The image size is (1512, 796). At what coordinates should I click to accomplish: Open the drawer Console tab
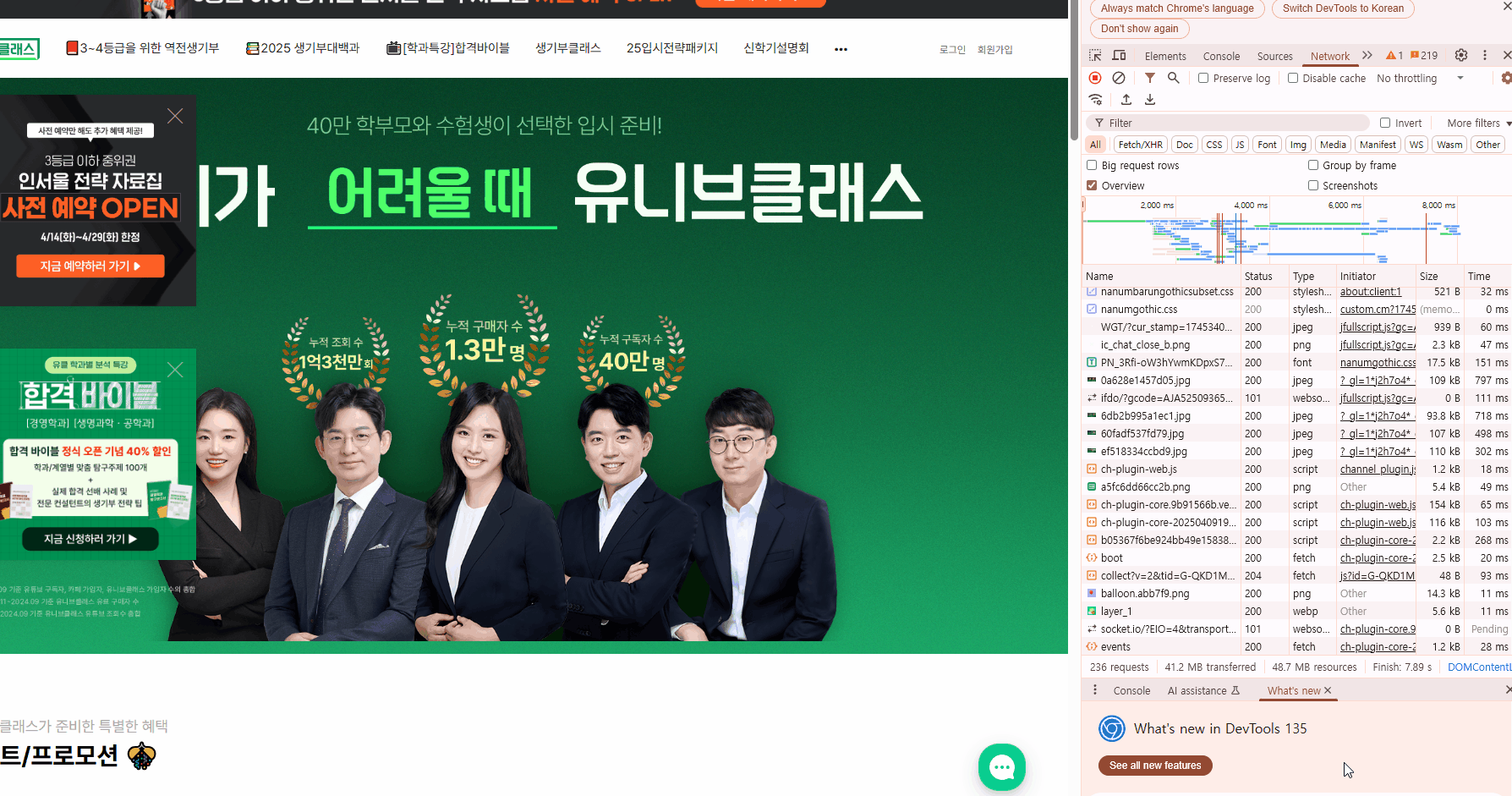(x=1131, y=690)
